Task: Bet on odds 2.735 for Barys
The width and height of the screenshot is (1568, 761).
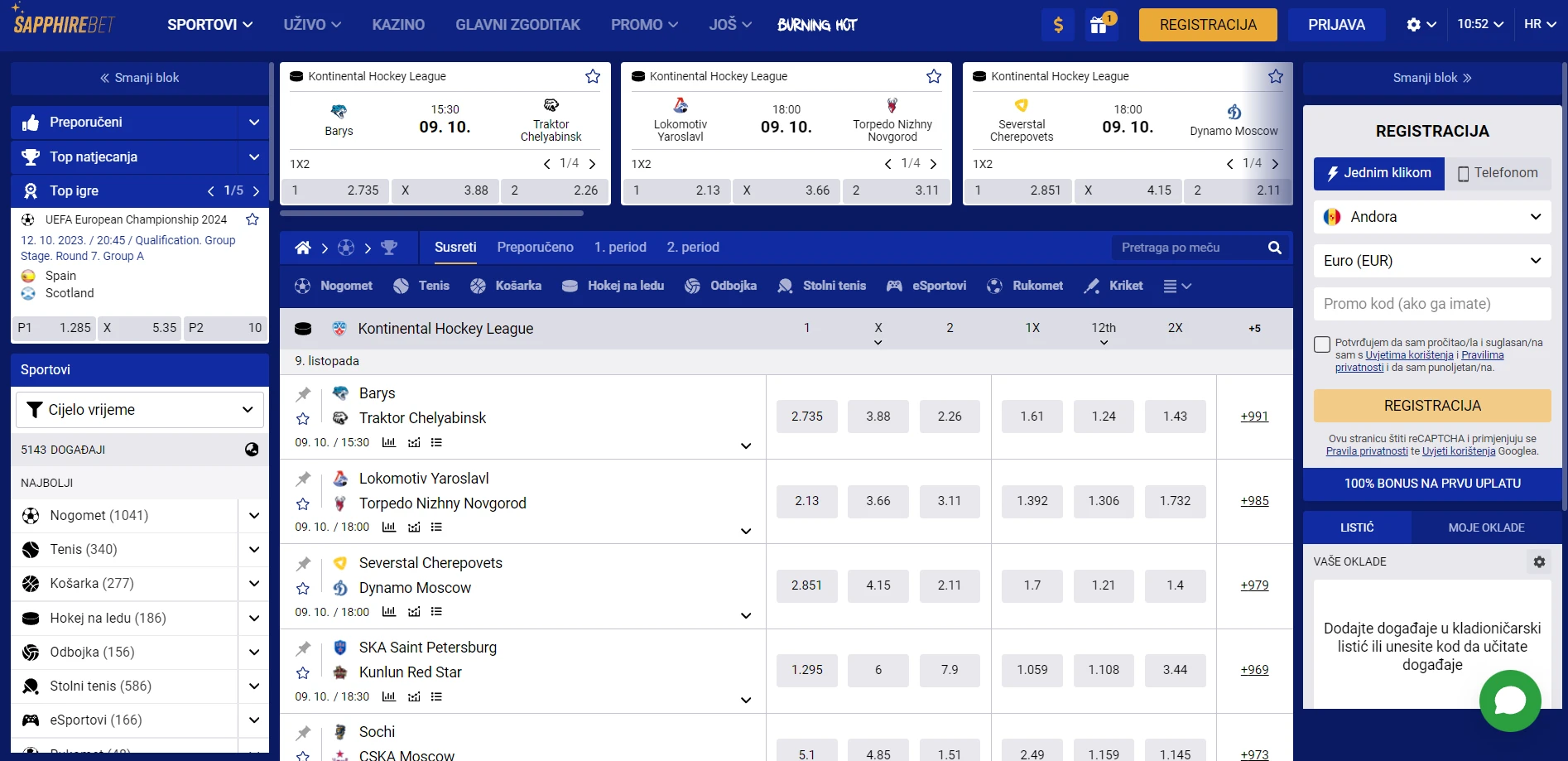Action: click(806, 417)
